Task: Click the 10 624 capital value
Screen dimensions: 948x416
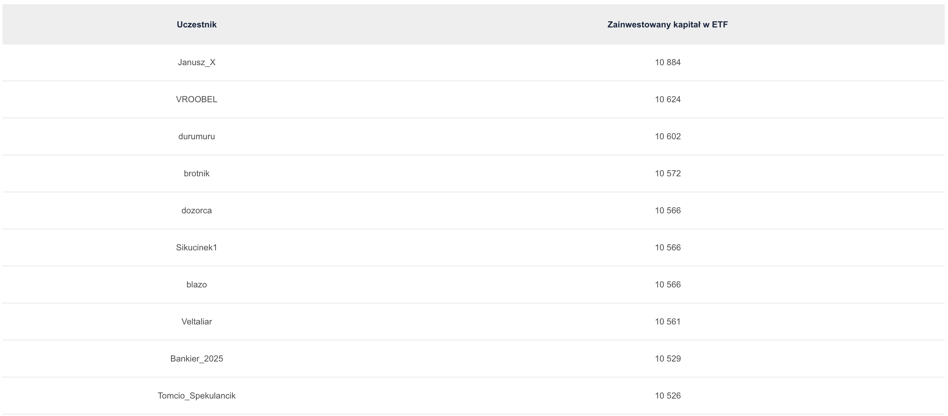Action: point(667,99)
